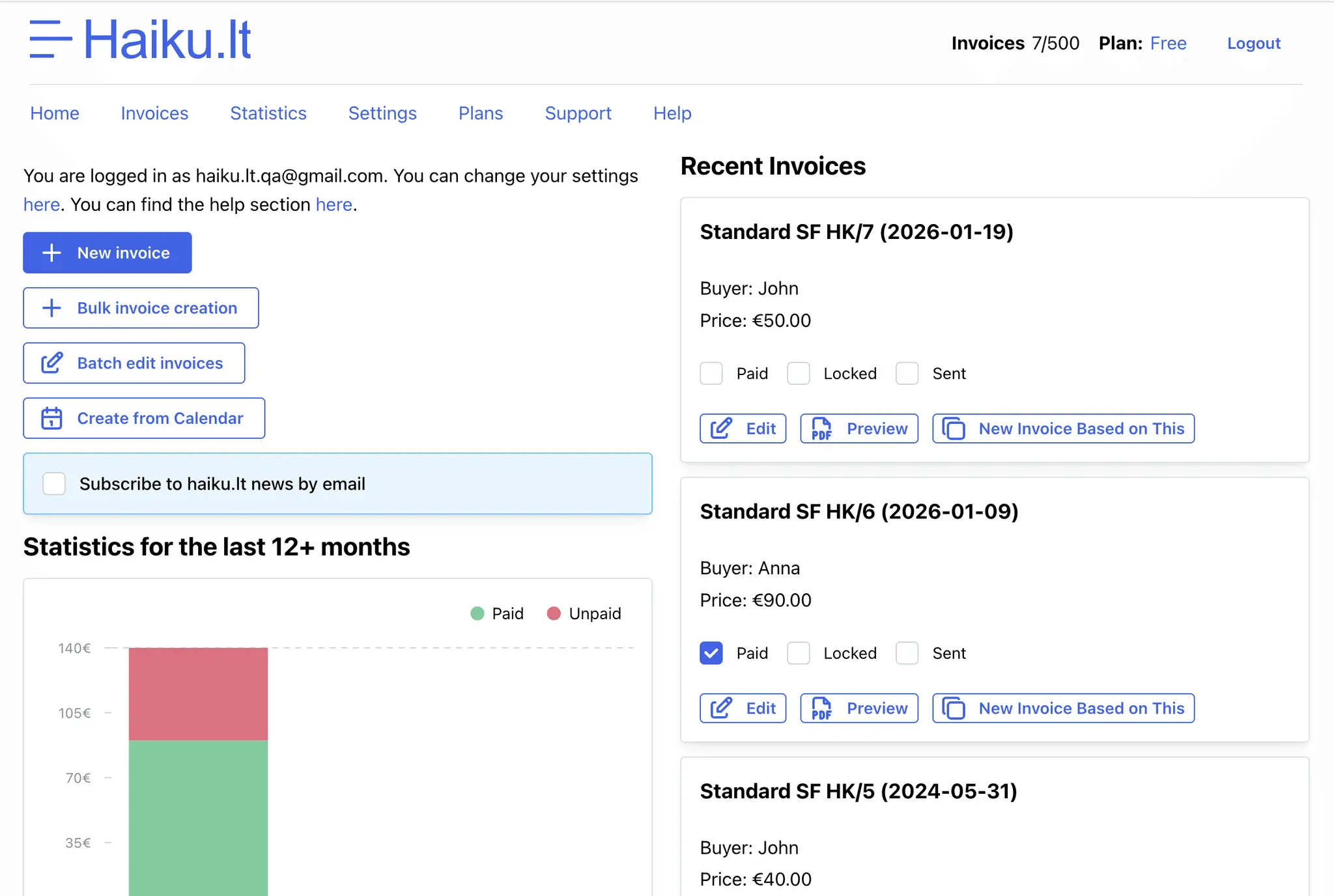Click the PDF icon for invoice HK/6
The height and width of the screenshot is (896, 1334).
tap(821, 708)
